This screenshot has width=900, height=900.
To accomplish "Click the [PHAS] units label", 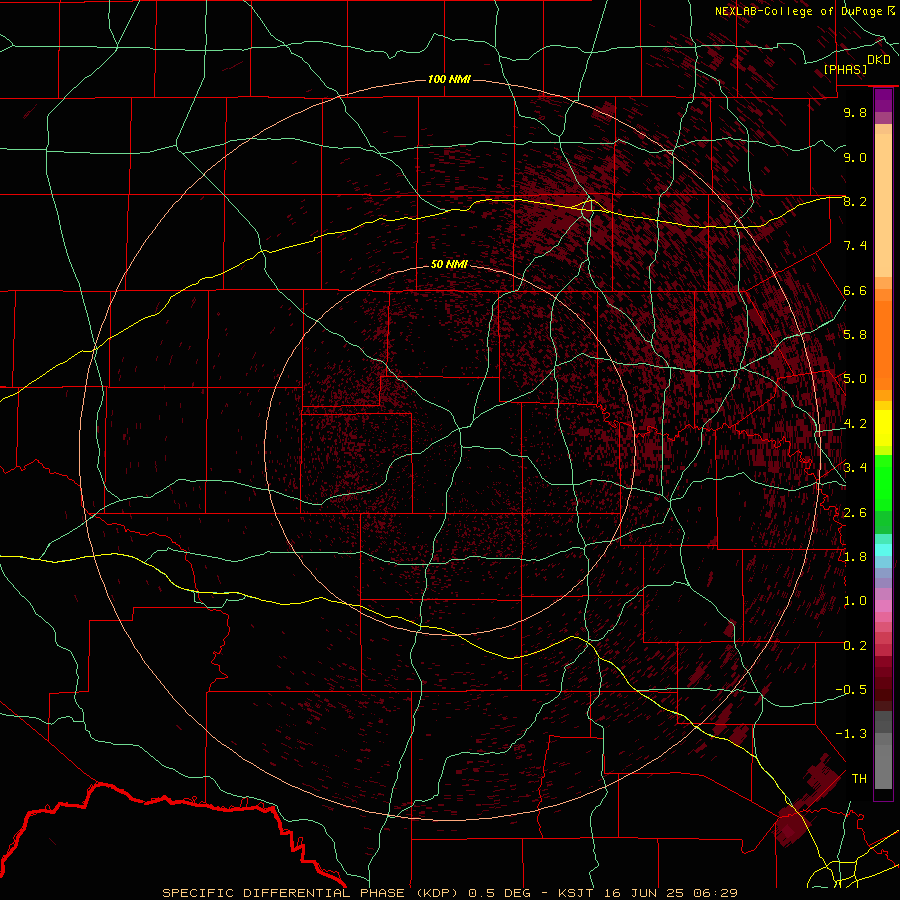I will (x=845, y=69).
